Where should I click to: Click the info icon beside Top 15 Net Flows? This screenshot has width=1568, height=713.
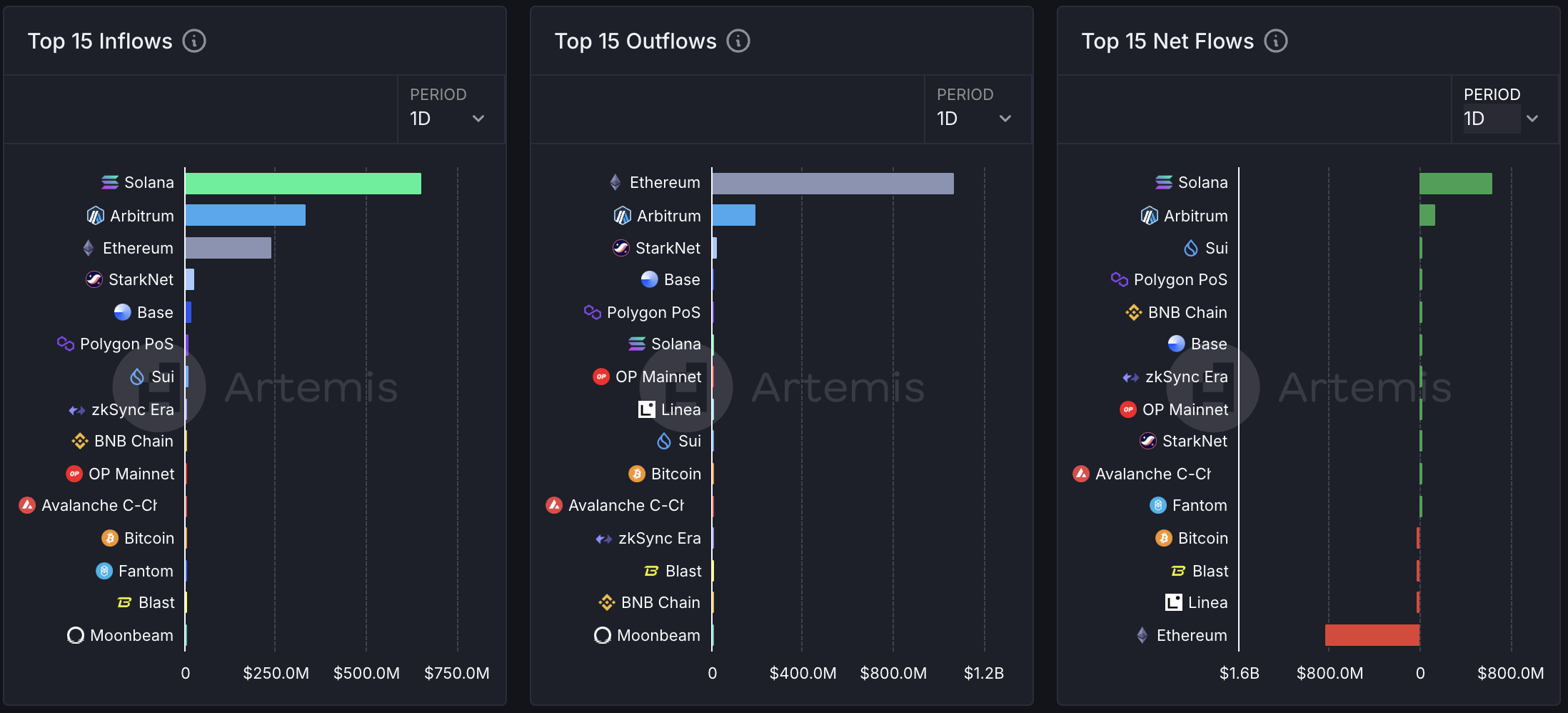pos(1276,41)
